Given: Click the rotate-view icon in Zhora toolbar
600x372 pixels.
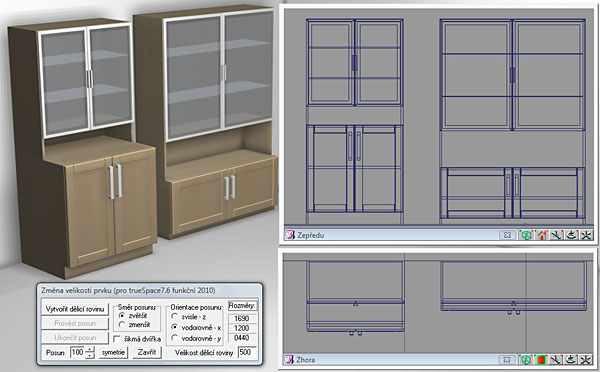Looking at the screenshot, I should [571, 360].
